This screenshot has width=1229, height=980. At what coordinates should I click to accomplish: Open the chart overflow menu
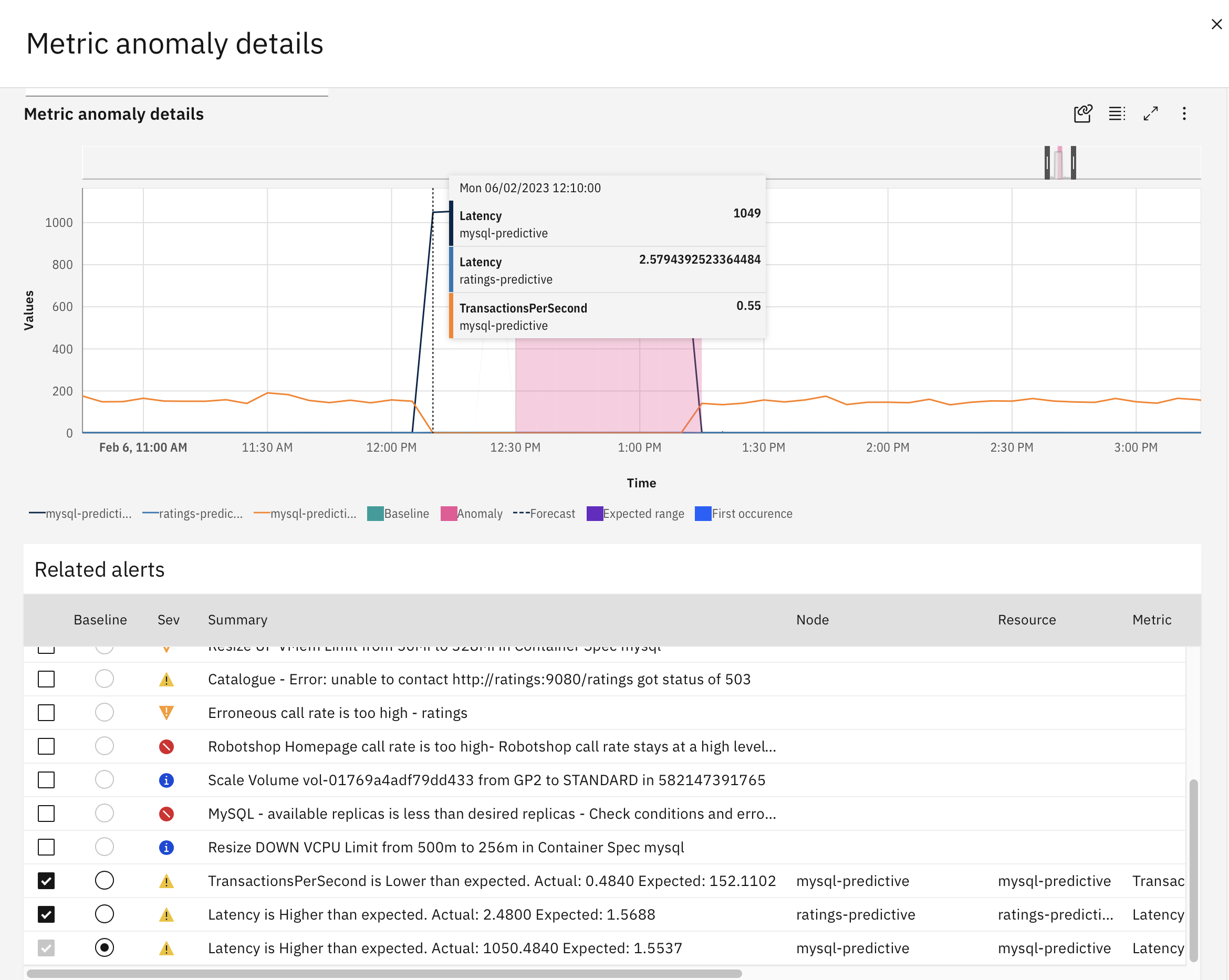coord(1184,113)
